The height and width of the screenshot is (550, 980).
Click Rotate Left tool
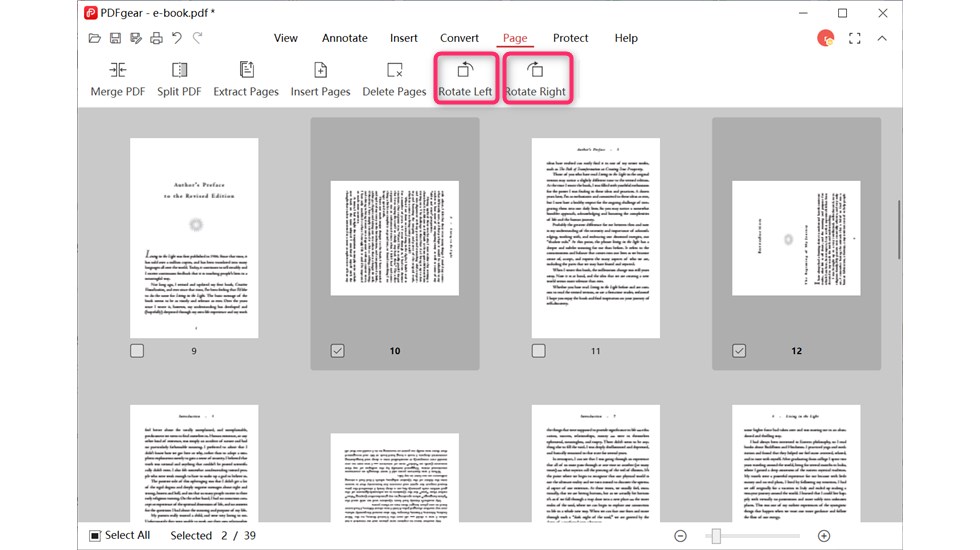click(466, 79)
